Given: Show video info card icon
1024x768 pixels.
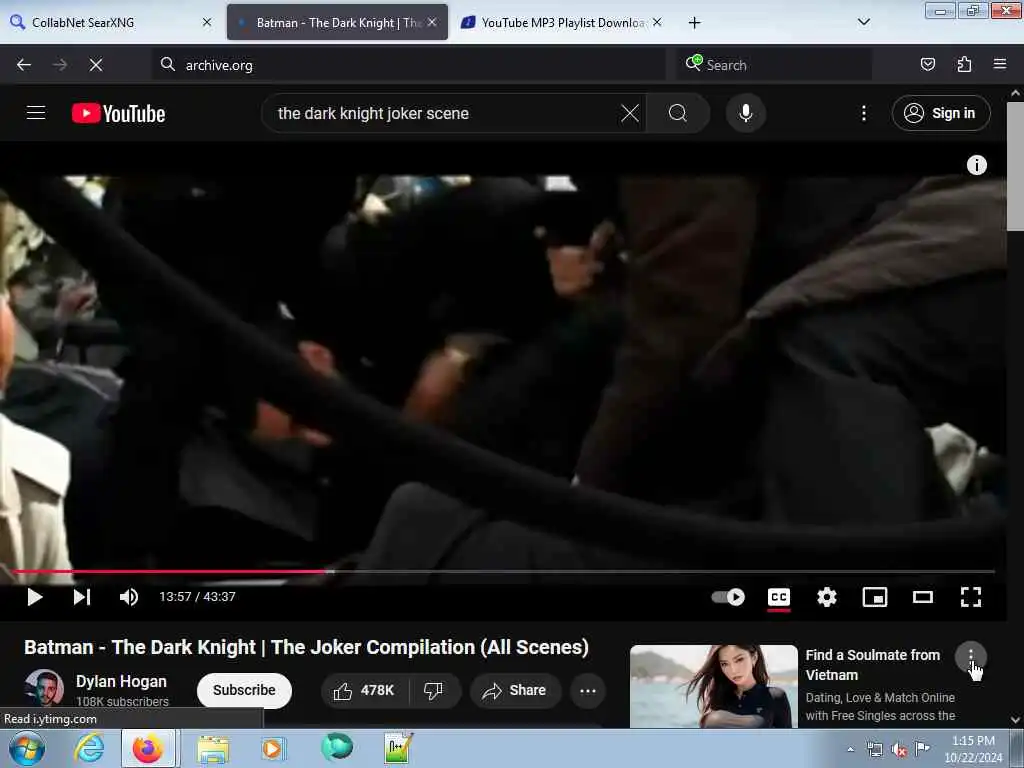Looking at the screenshot, I should [976, 165].
